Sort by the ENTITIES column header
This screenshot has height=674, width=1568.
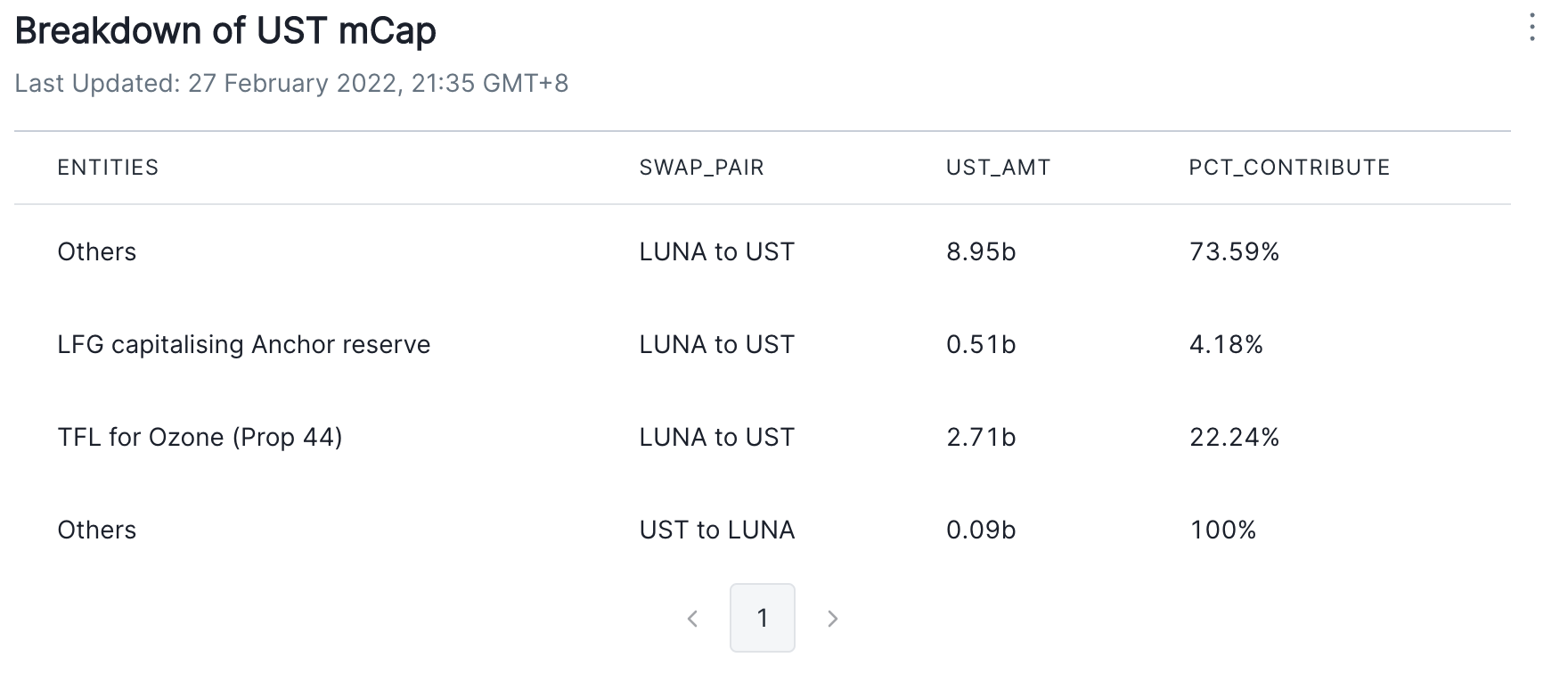[108, 168]
